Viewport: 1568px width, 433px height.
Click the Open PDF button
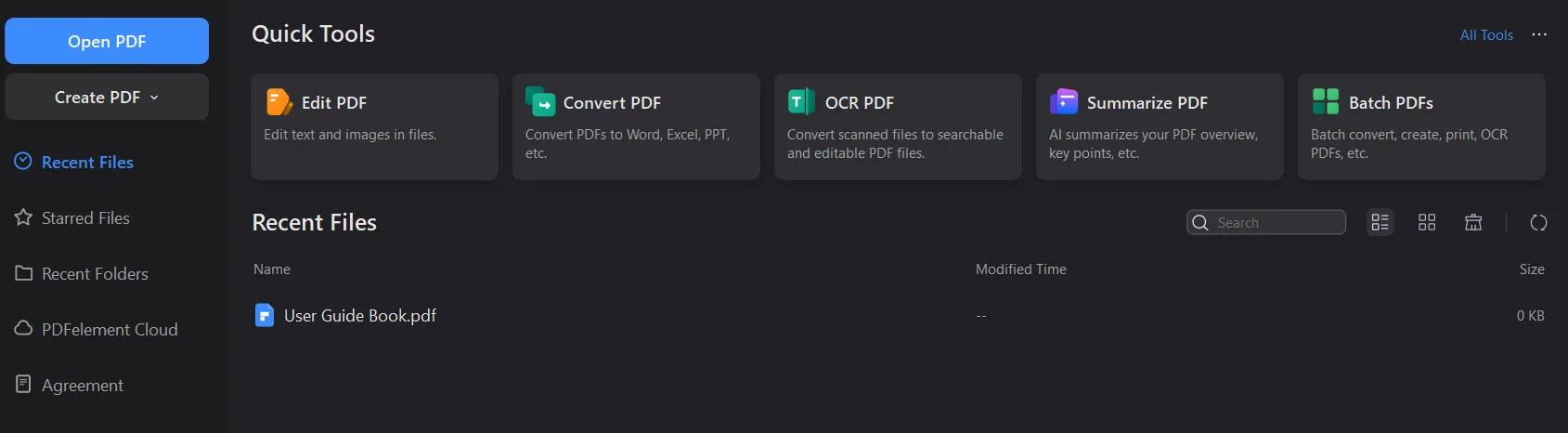point(107,42)
